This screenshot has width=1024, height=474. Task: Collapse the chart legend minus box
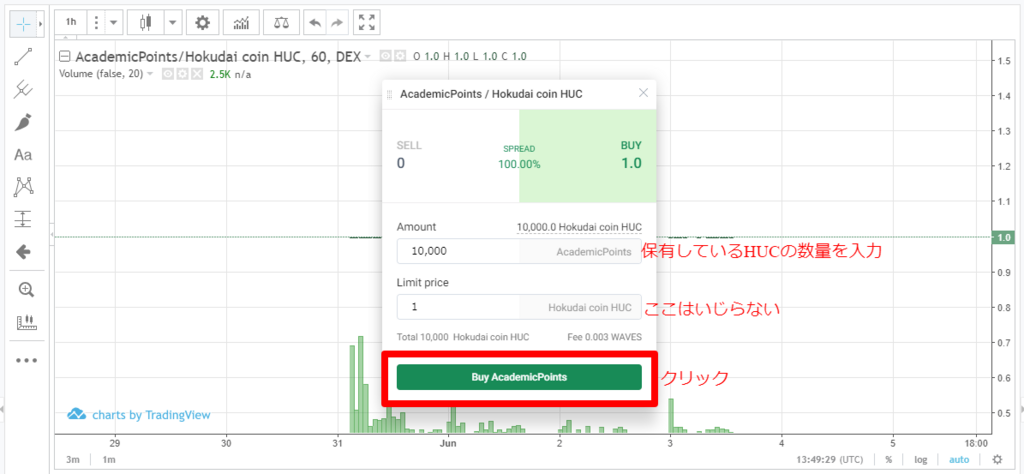pyautogui.click(x=65, y=56)
